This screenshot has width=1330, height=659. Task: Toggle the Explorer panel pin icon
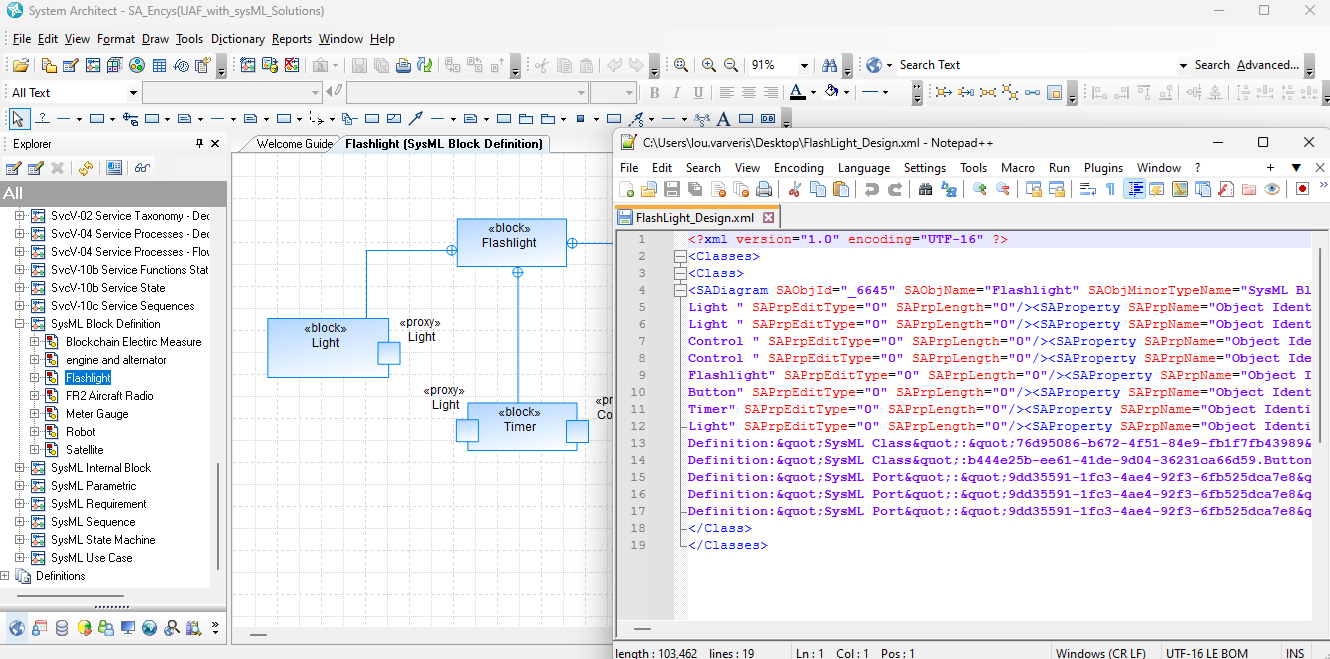(199, 144)
